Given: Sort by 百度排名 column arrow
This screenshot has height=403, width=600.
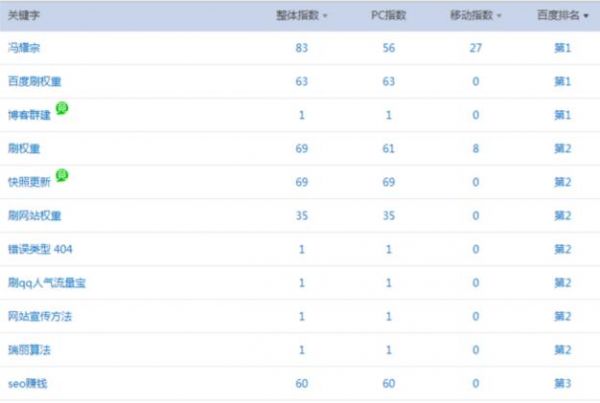Looking at the screenshot, I should pyautogui.click(x=587, y=17).
